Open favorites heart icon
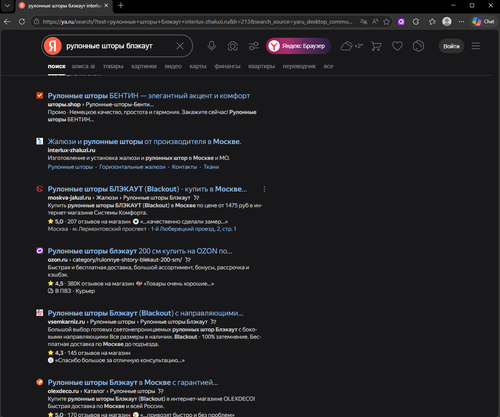Screen dimensions: 500x417 click(x=397, y=46)
